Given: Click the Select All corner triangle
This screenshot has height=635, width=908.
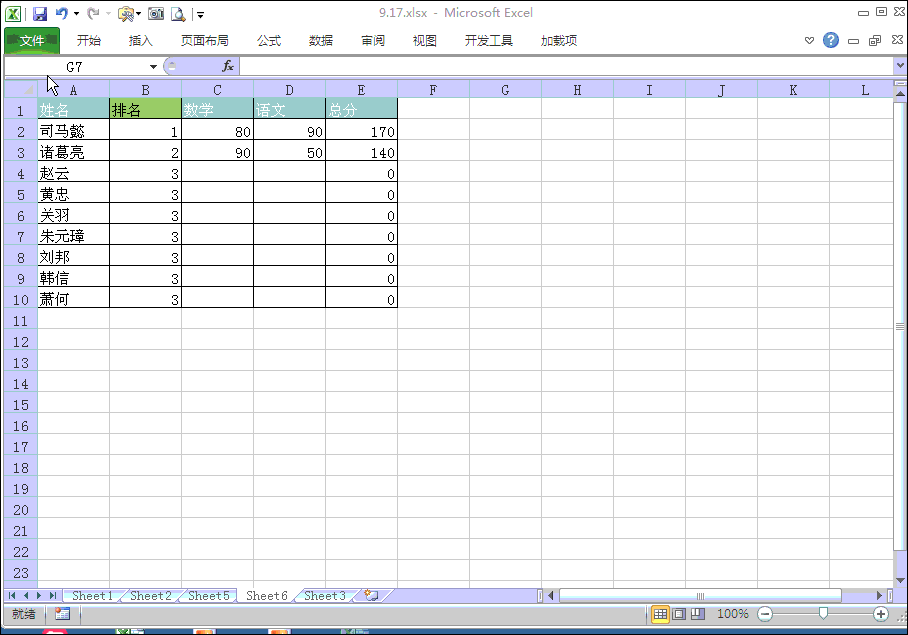Looking at the screenshot, I should coord(21,89).
